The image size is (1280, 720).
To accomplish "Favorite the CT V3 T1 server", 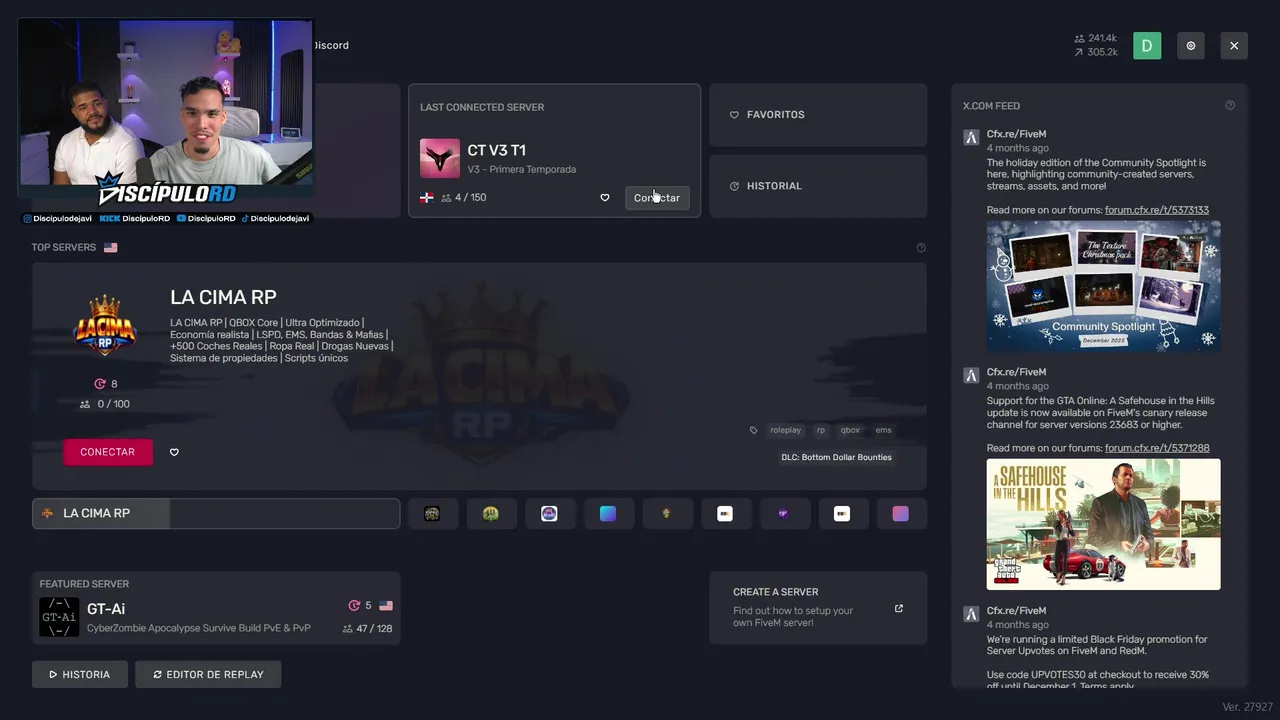I will click(x=604, y=198).
